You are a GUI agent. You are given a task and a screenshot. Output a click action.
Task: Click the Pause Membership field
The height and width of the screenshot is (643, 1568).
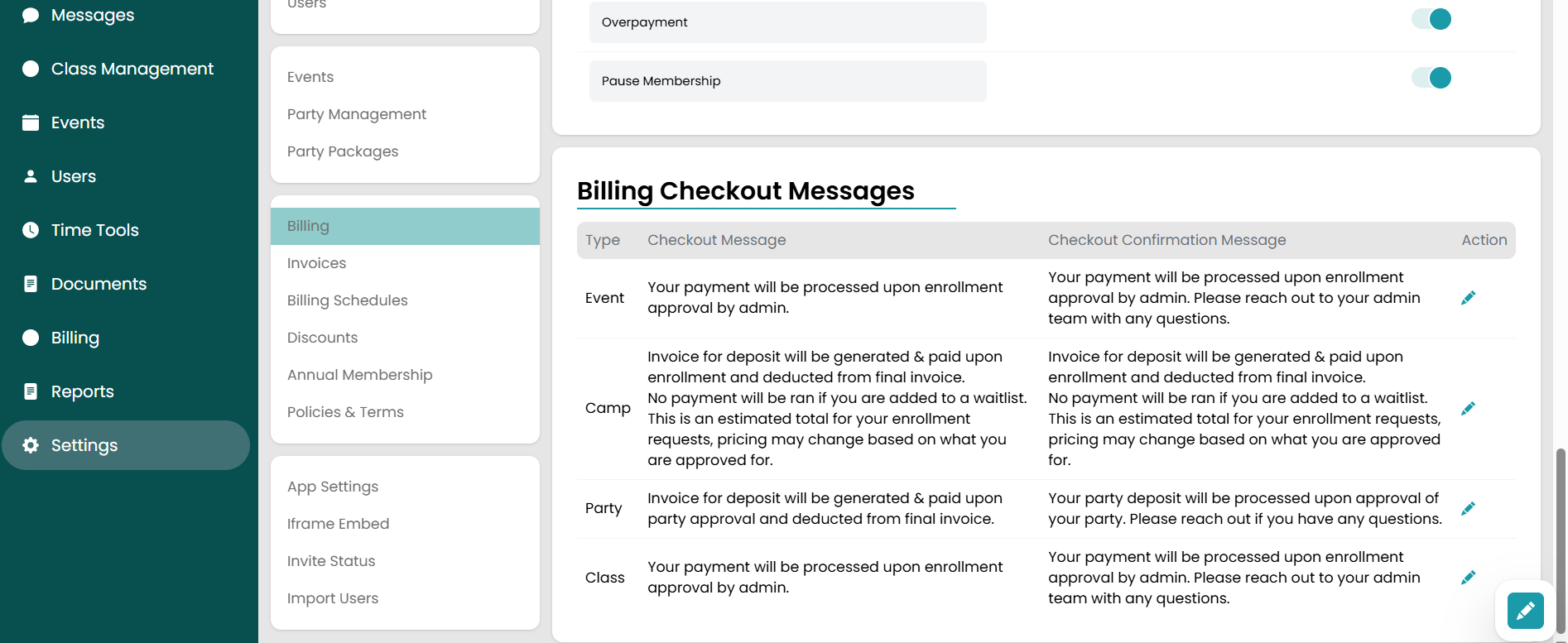point(786,81)
